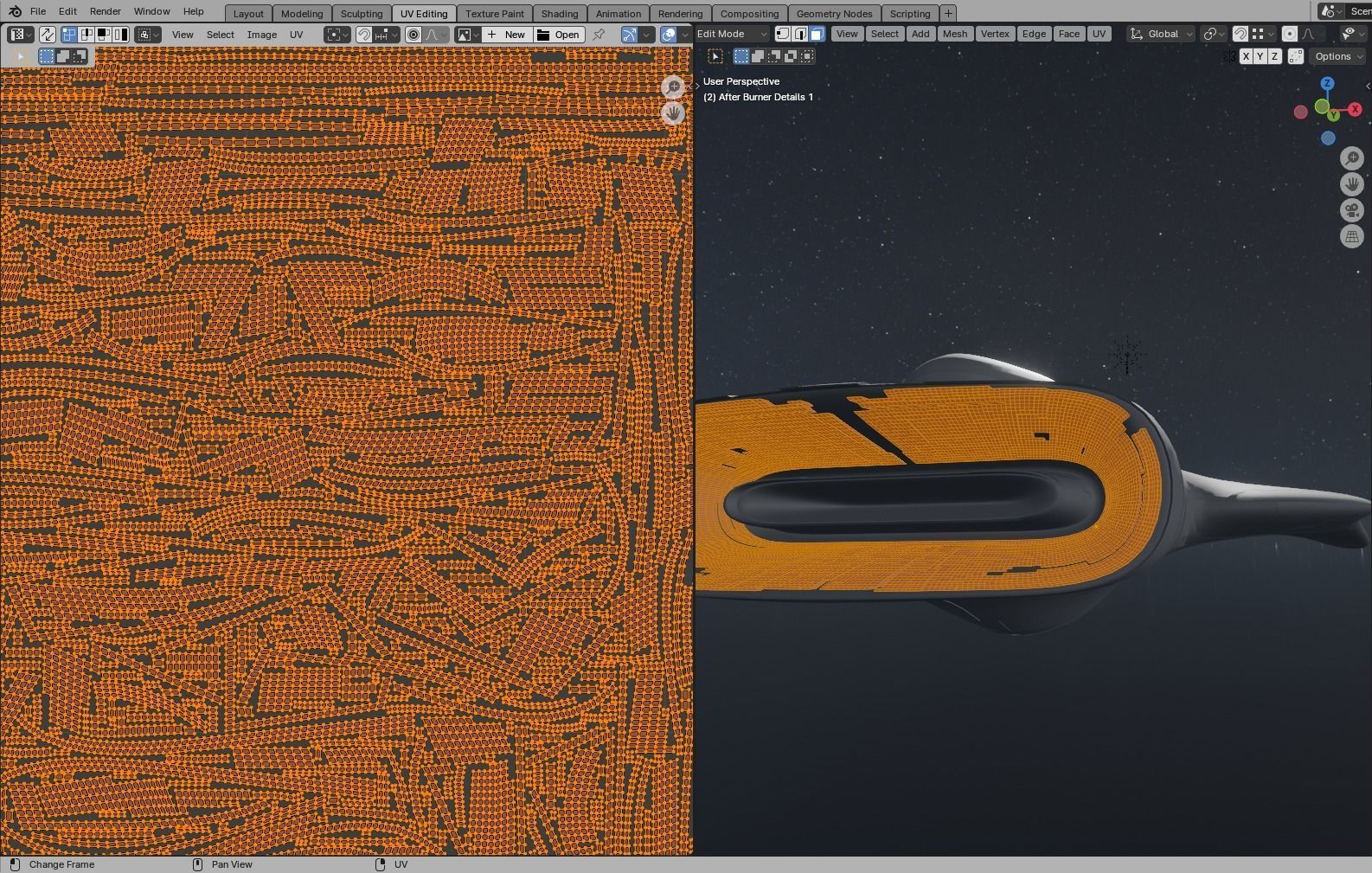Click the green Y axis on navigation gizmo
The height and width of the screenshot is (873, 1372).
[1333, 114]
